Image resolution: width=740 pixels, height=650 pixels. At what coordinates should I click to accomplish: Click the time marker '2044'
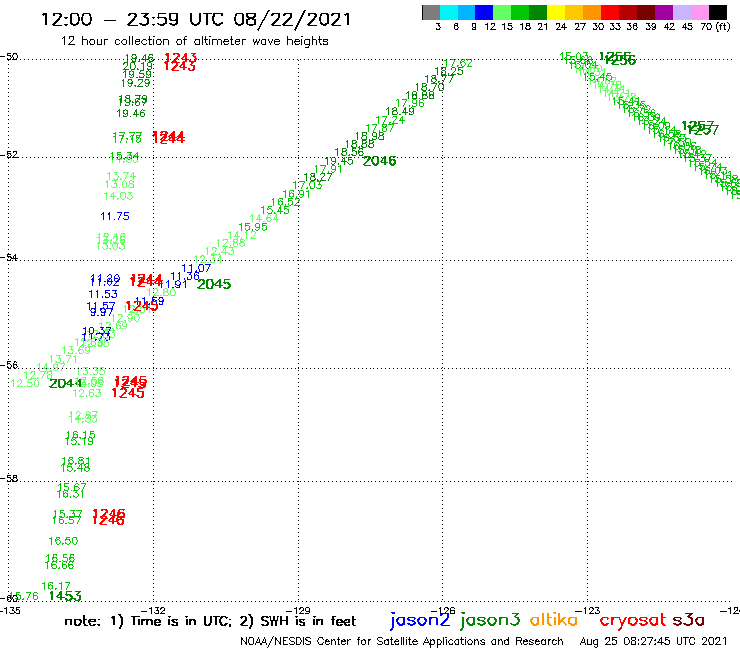click(x=66, y=383)
